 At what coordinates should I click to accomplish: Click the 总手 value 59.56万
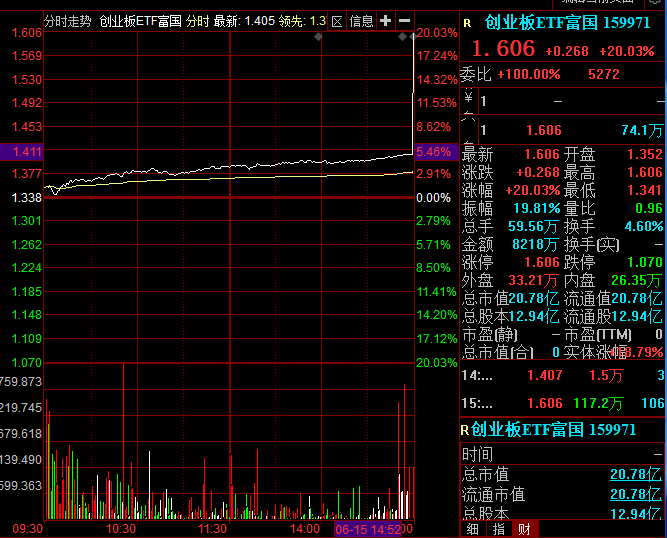pos(533,226)
